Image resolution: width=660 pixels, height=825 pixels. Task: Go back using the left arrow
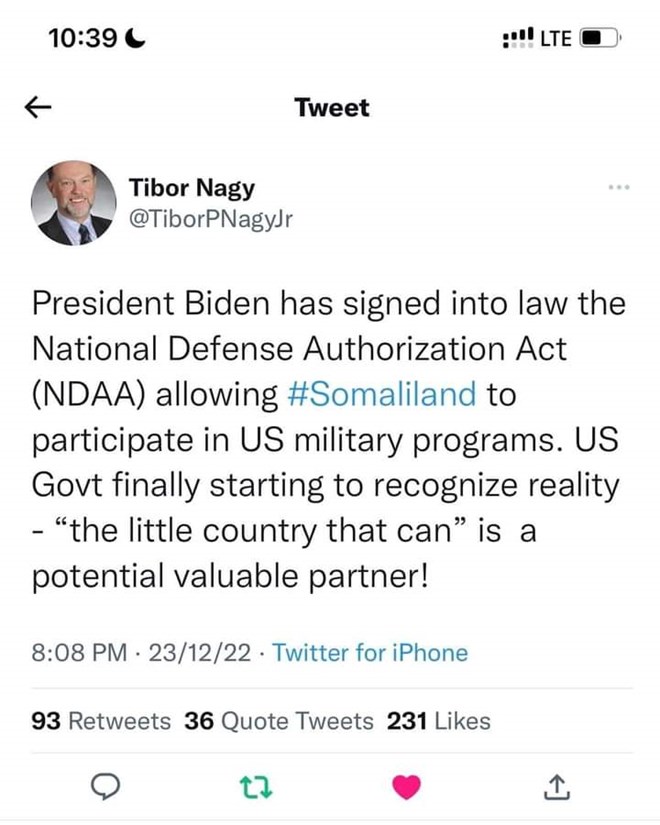[x=38, y=108]
